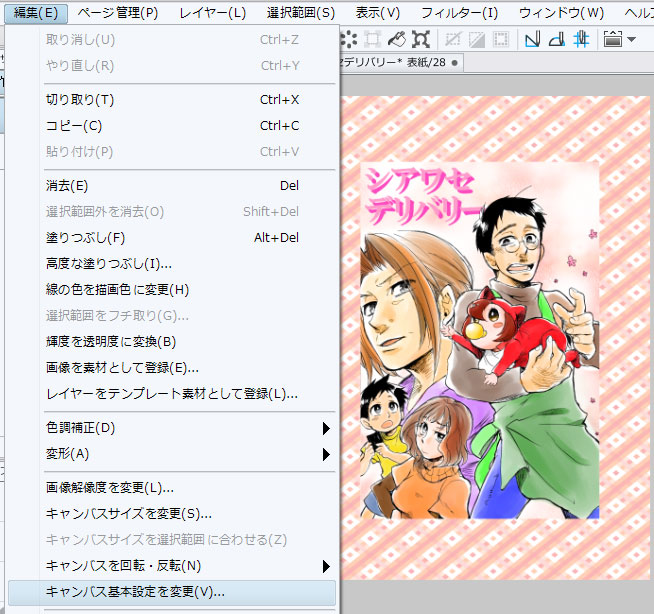The image size is (654, 614).
Task: Click the 貼り付け(P) menu entry
Action: click(172, 151)
